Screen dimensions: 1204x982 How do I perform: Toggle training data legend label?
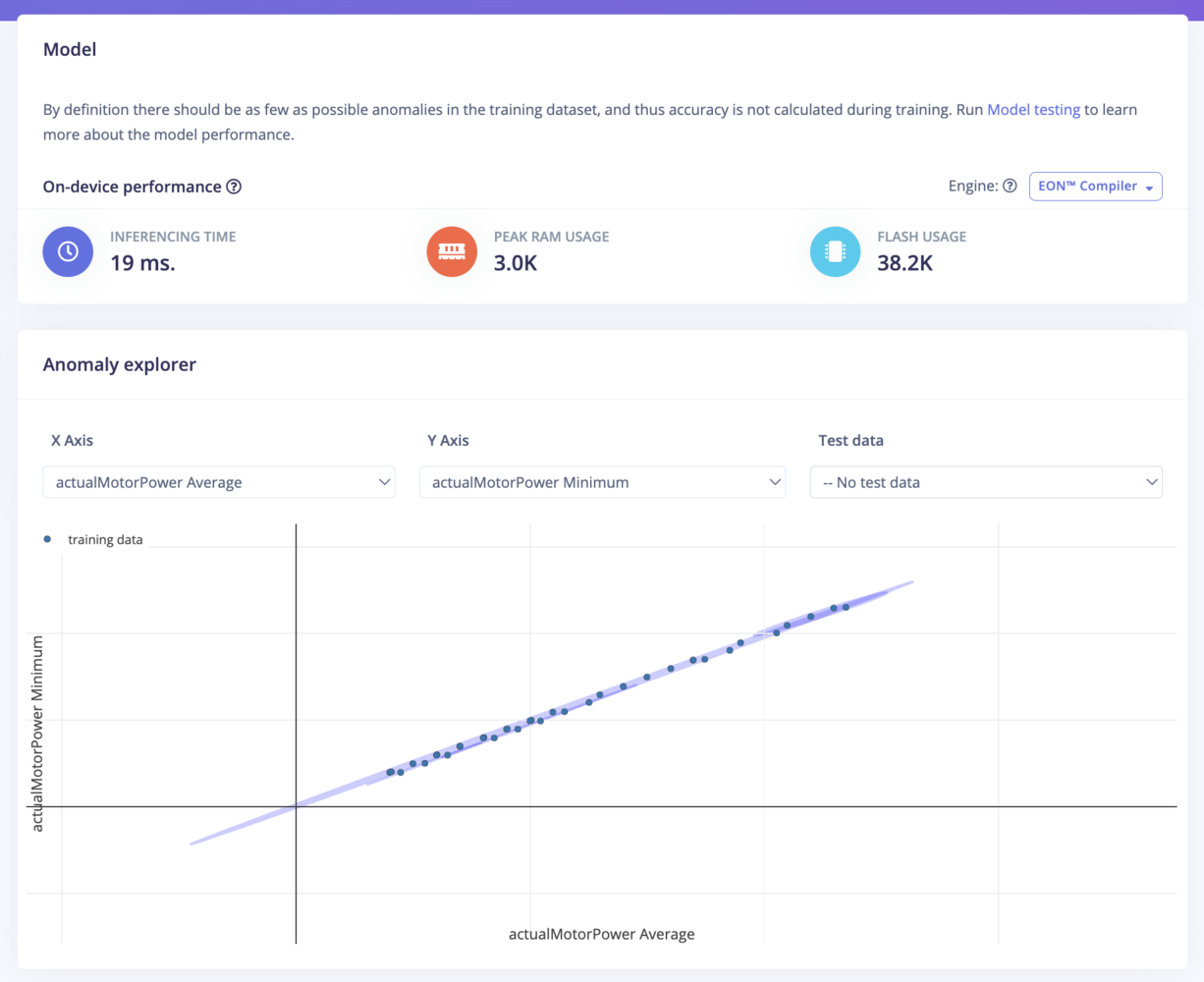tap(105, 540)
